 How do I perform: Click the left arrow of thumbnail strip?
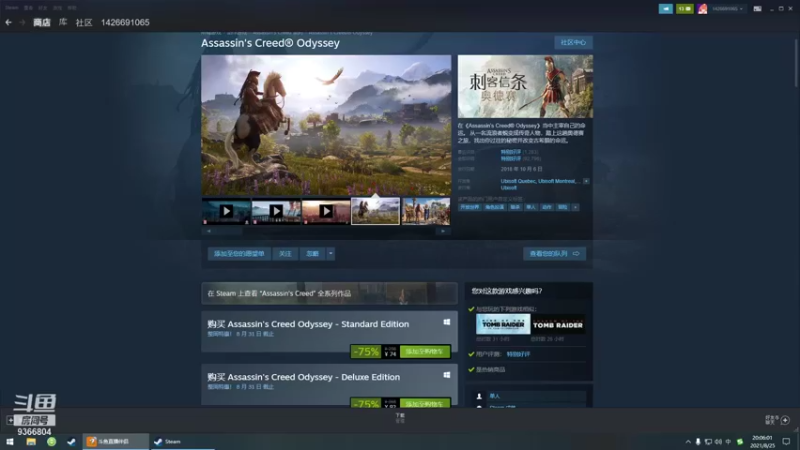point(209,231)
